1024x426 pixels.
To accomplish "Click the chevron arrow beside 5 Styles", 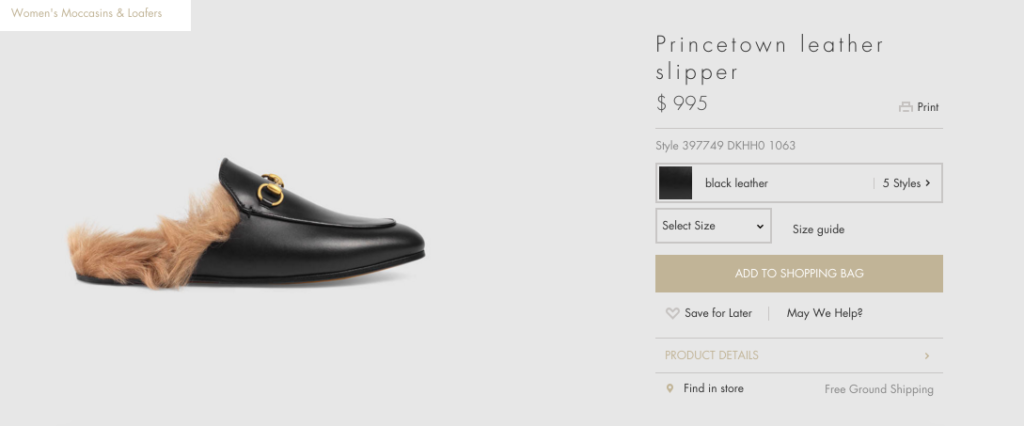I will click(x=927, y=184).
